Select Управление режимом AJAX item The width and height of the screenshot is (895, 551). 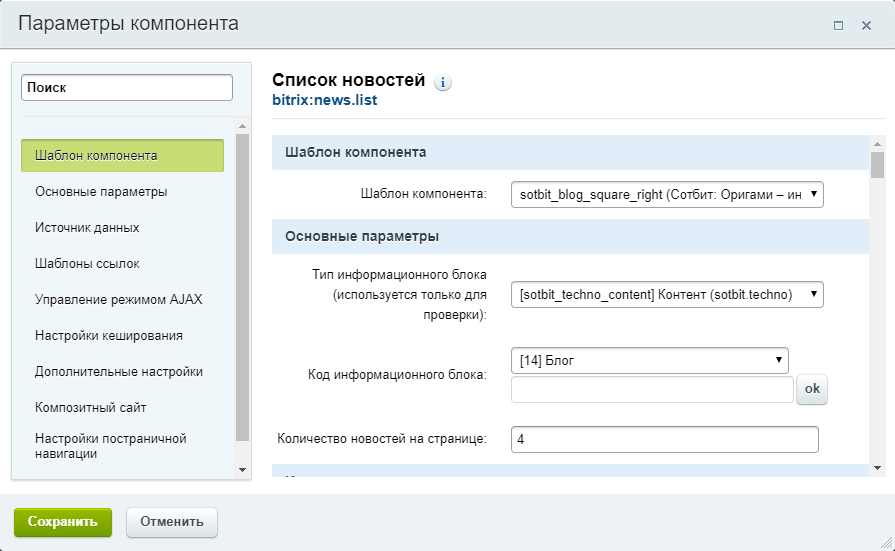[118, 299]
